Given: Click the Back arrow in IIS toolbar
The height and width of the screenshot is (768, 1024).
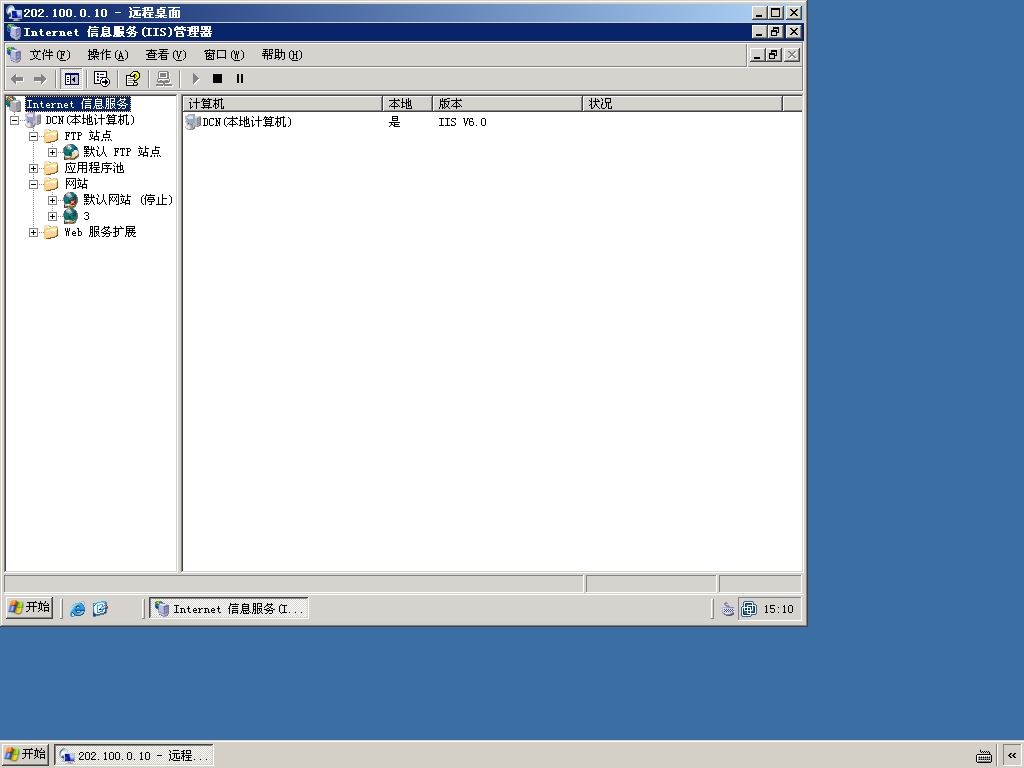Looking at the screenshot, I should (18, 79).
